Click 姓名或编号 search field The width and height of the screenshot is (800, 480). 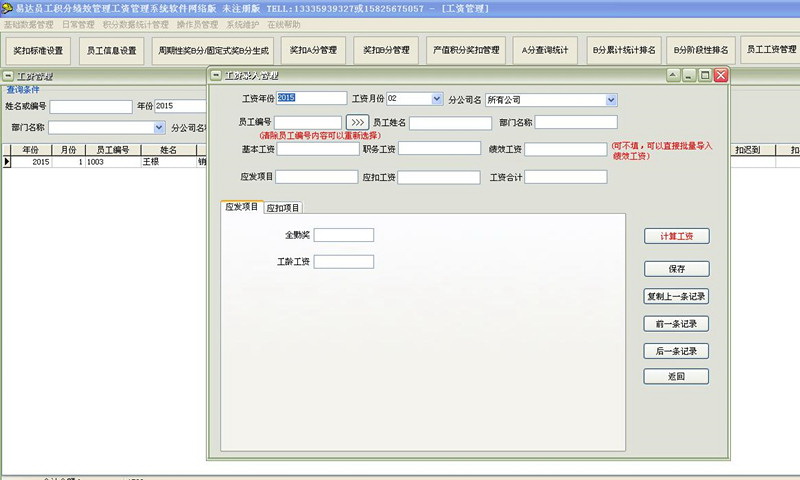pyautogui.click(x=91, y=107)
